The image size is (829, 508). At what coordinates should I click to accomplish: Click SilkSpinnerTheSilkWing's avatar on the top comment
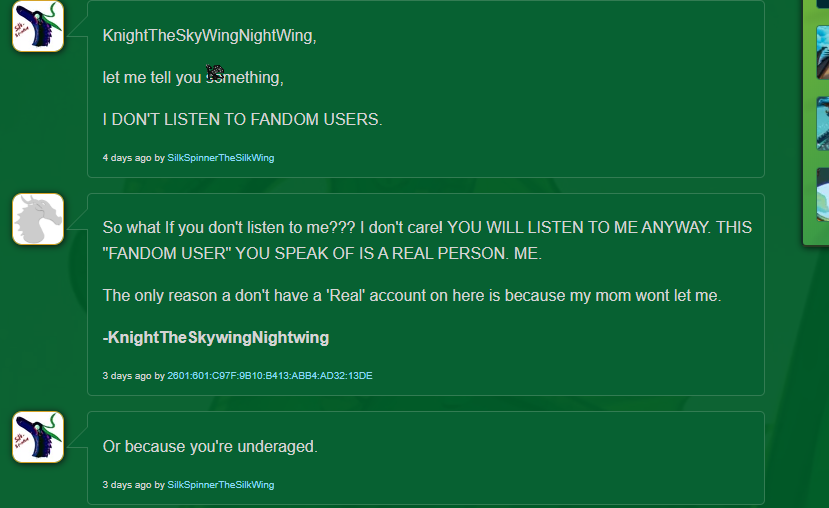pos(38,26)
